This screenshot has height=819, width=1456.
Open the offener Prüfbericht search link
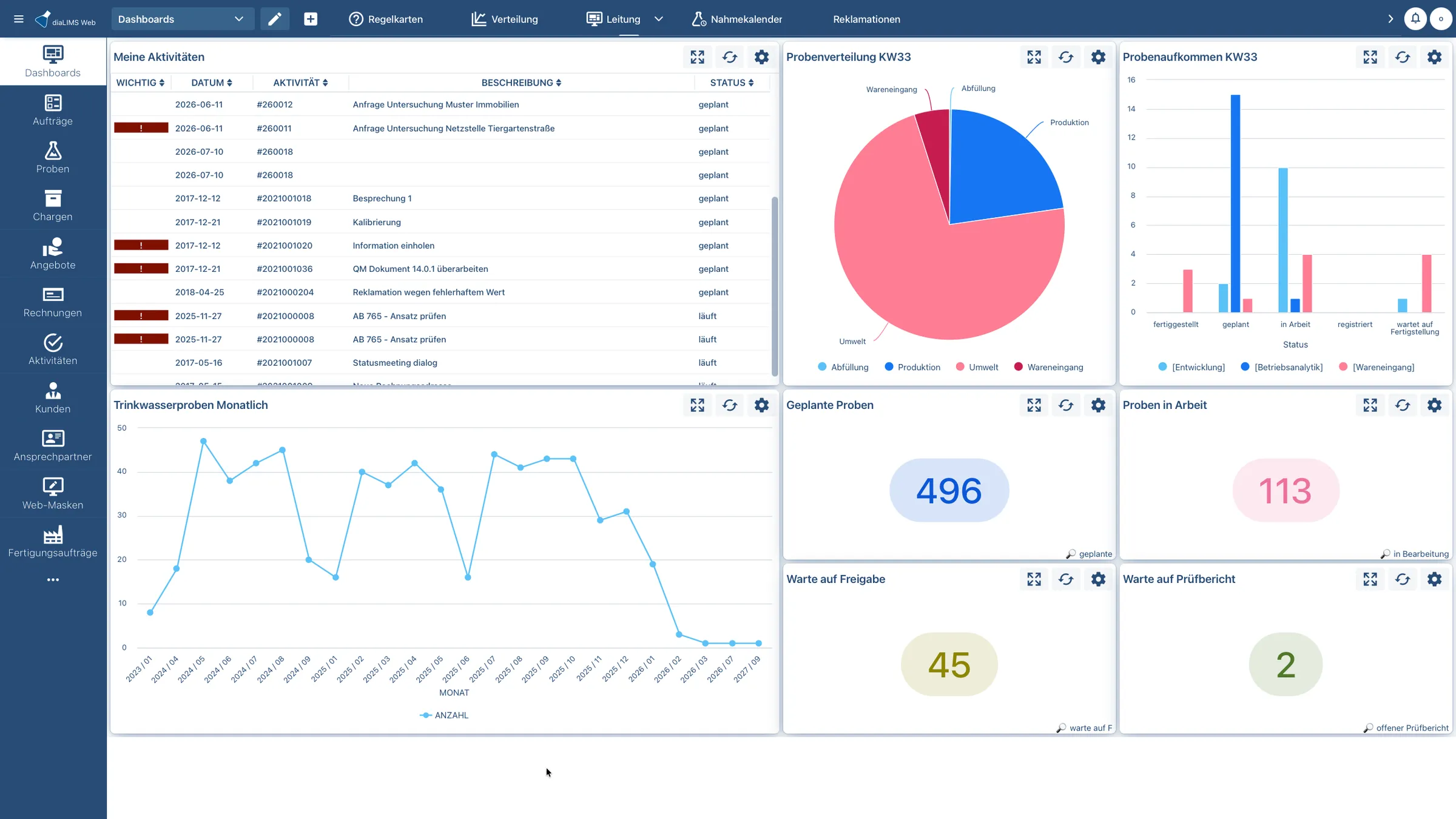coord(1406,728)
